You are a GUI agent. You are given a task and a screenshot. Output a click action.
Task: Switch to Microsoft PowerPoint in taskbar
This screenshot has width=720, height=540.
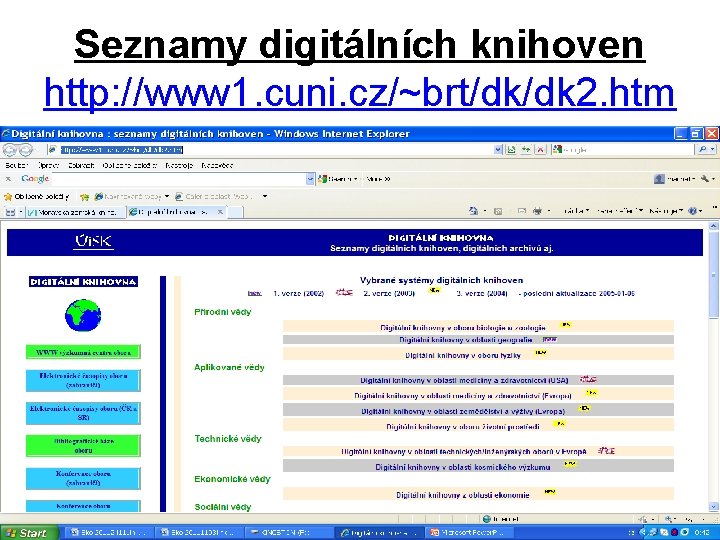click(468, 533)
